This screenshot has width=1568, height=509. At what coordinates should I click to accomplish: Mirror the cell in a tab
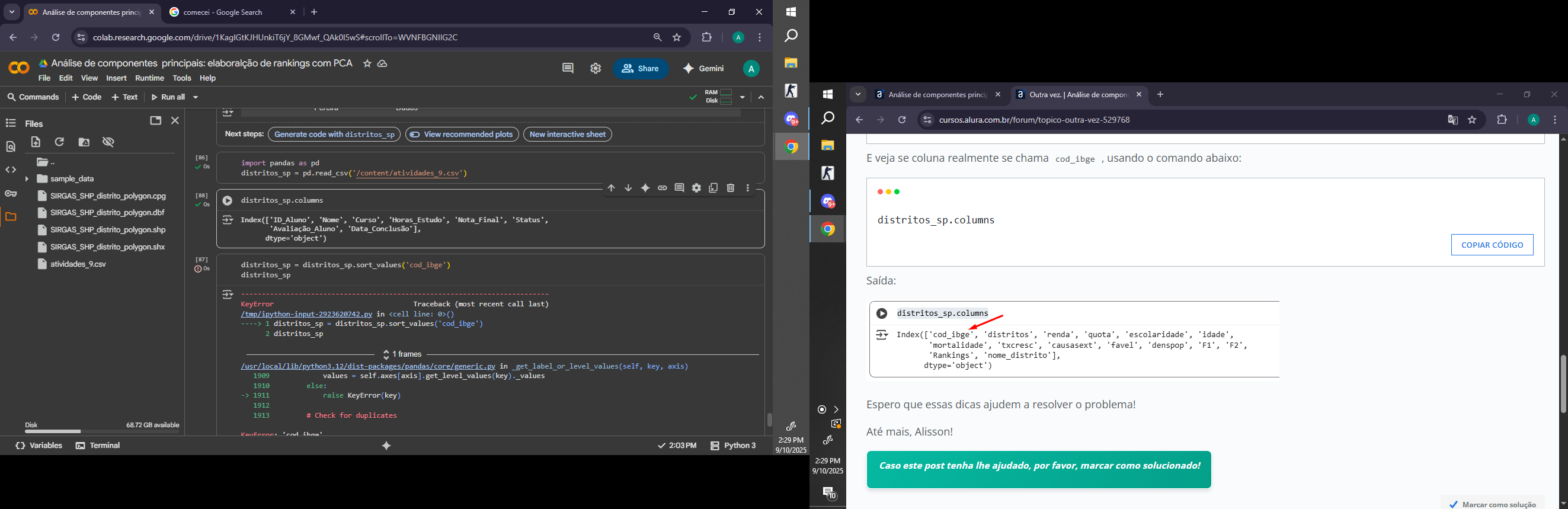coord(713,189)
